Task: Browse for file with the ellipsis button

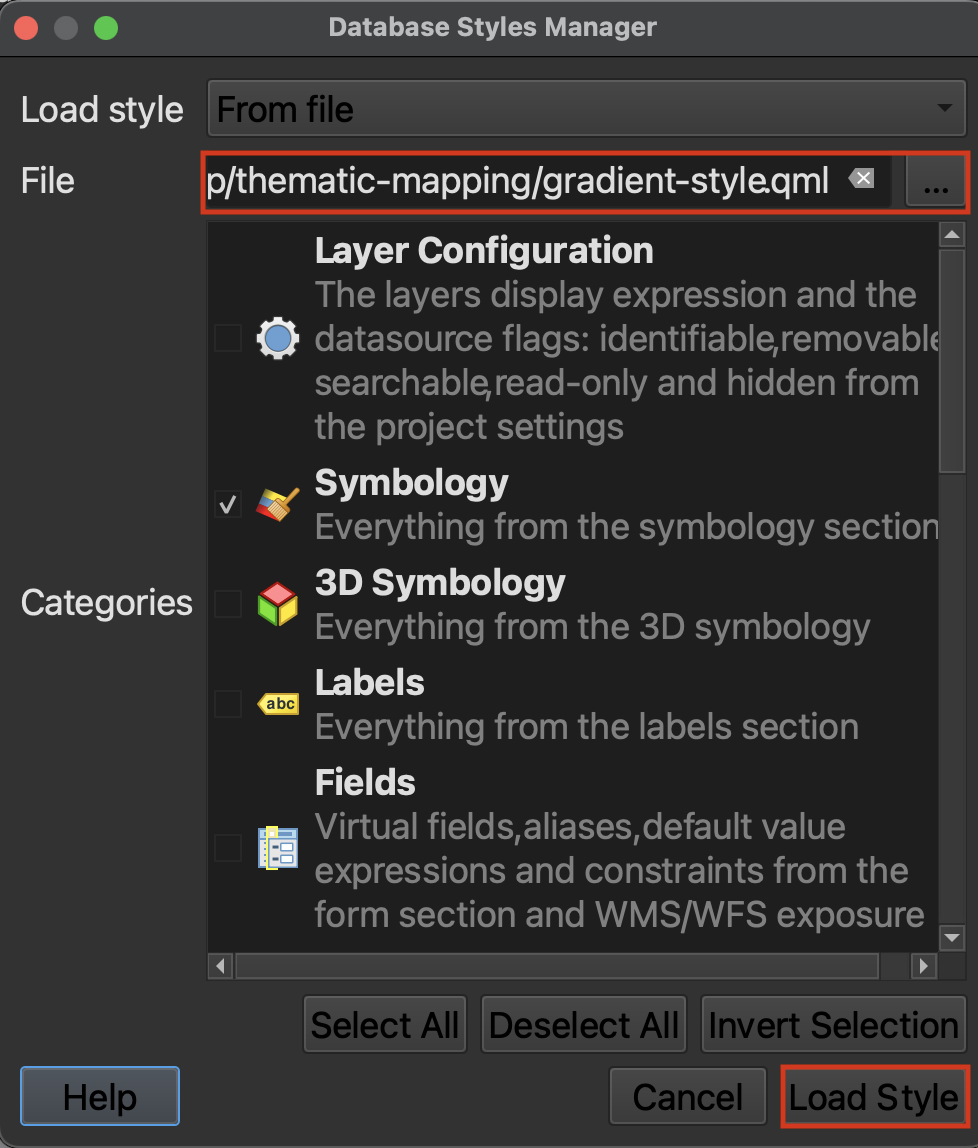Action: point(936,182)
